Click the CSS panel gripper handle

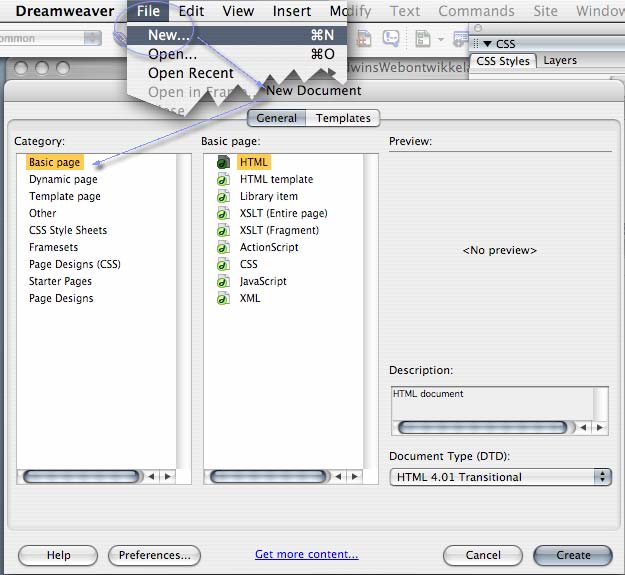coord(476,43)
